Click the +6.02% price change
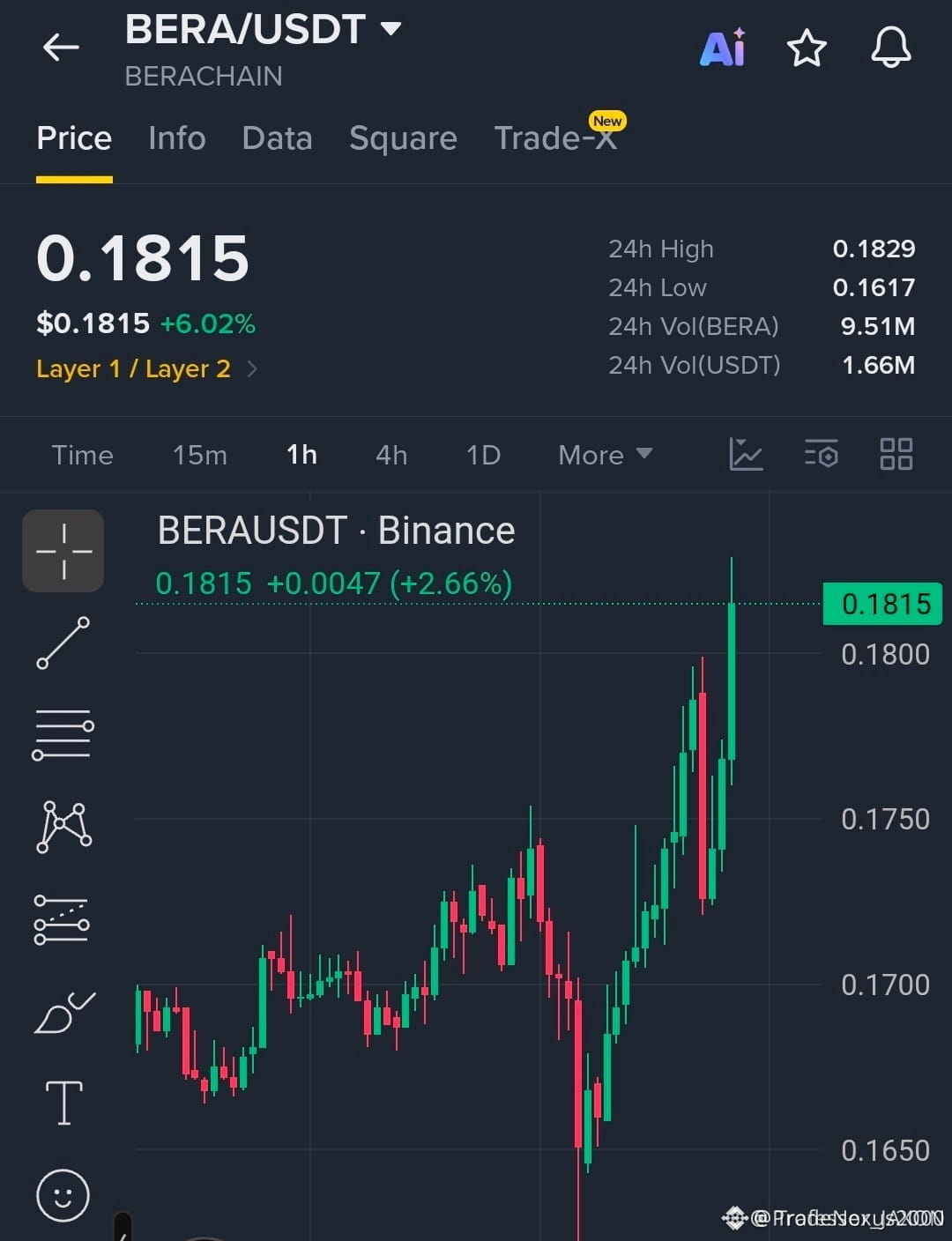952x1241 pixels. pos(208,323)
